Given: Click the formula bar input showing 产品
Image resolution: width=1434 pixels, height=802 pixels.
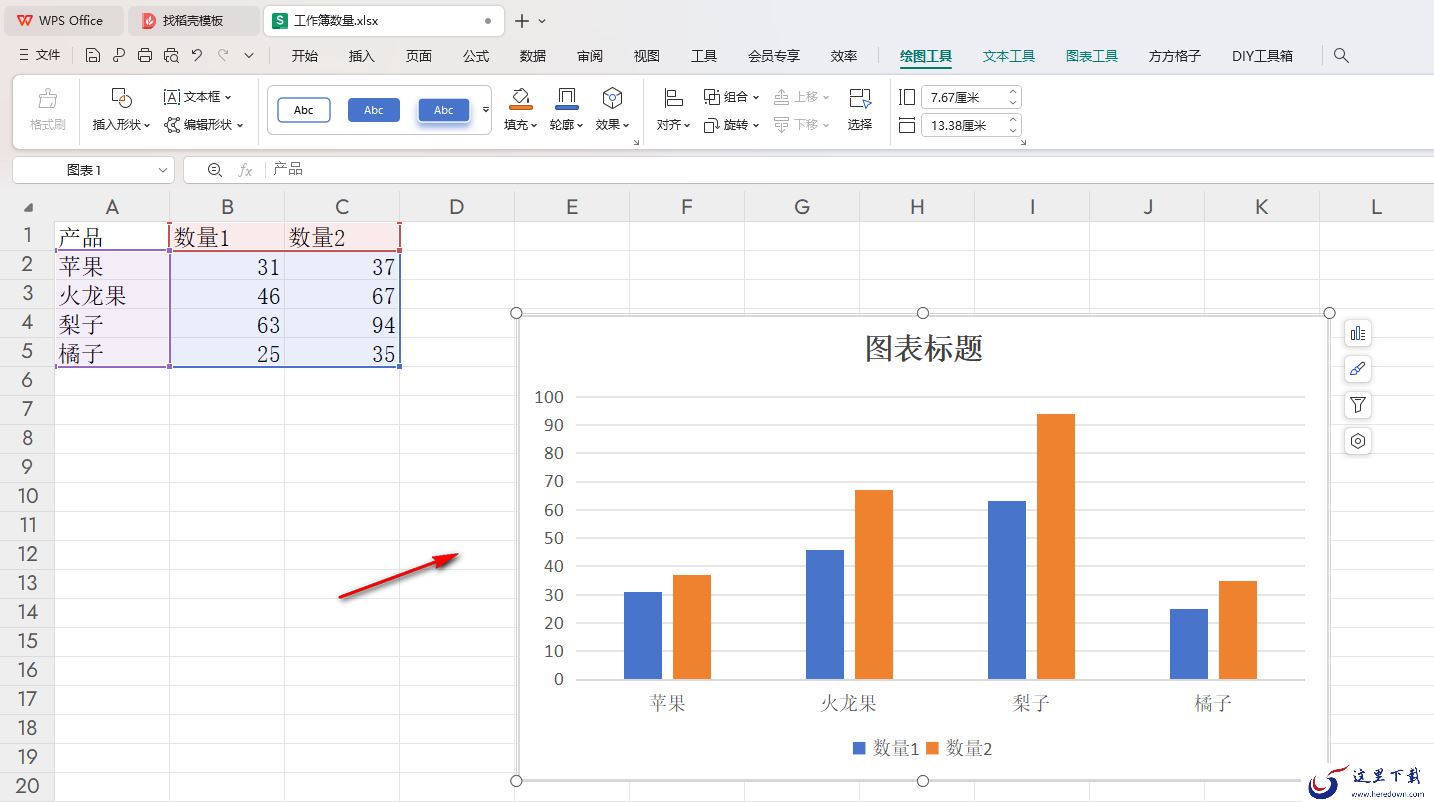Looking at the screenshot, I should [x=850, y=170].
